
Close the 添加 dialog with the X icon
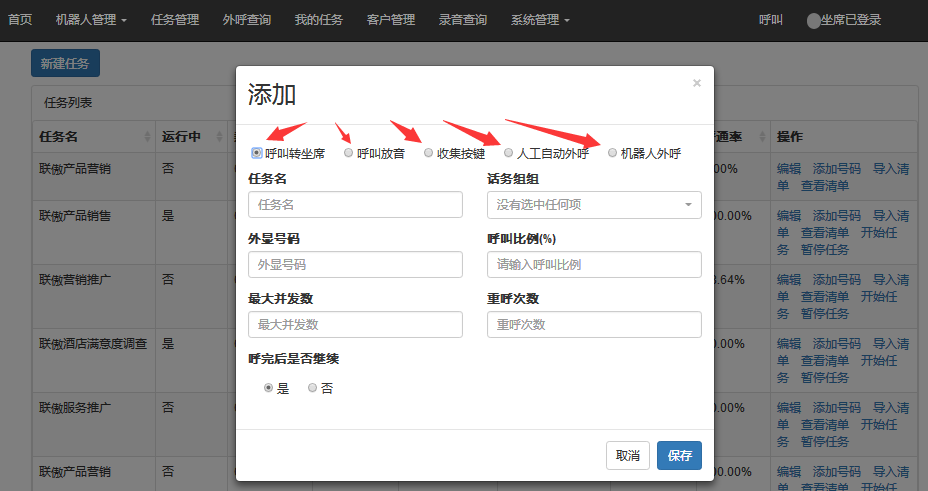click(697, 84)
